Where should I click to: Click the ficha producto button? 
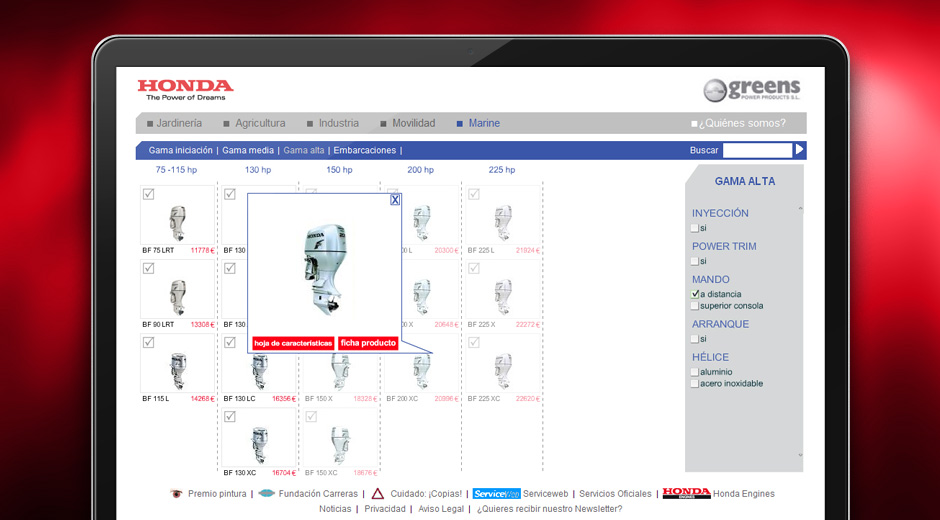(368, 343)
